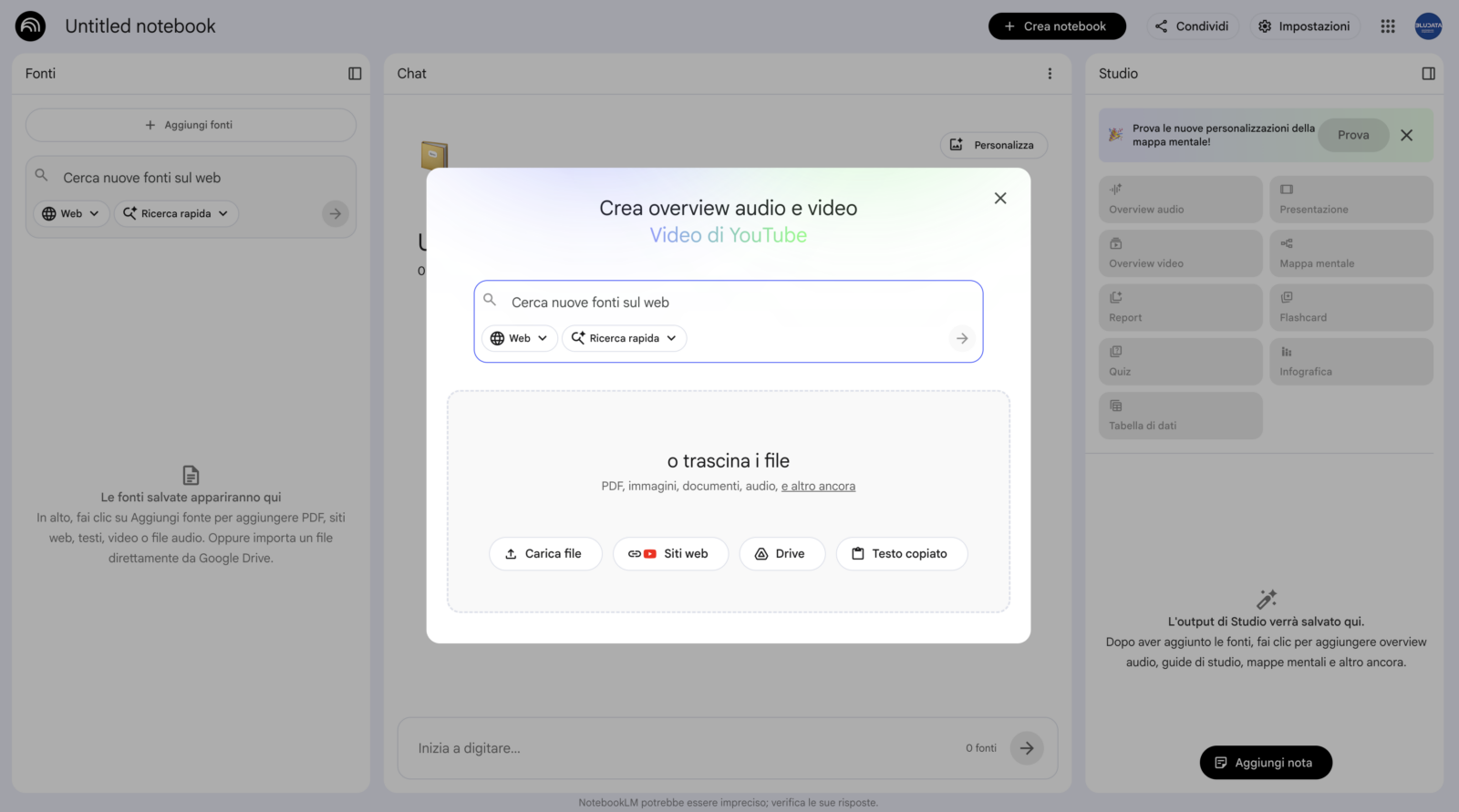
Task: Click 'o trascina i file' drop zone text
Action: pos(729,461)
